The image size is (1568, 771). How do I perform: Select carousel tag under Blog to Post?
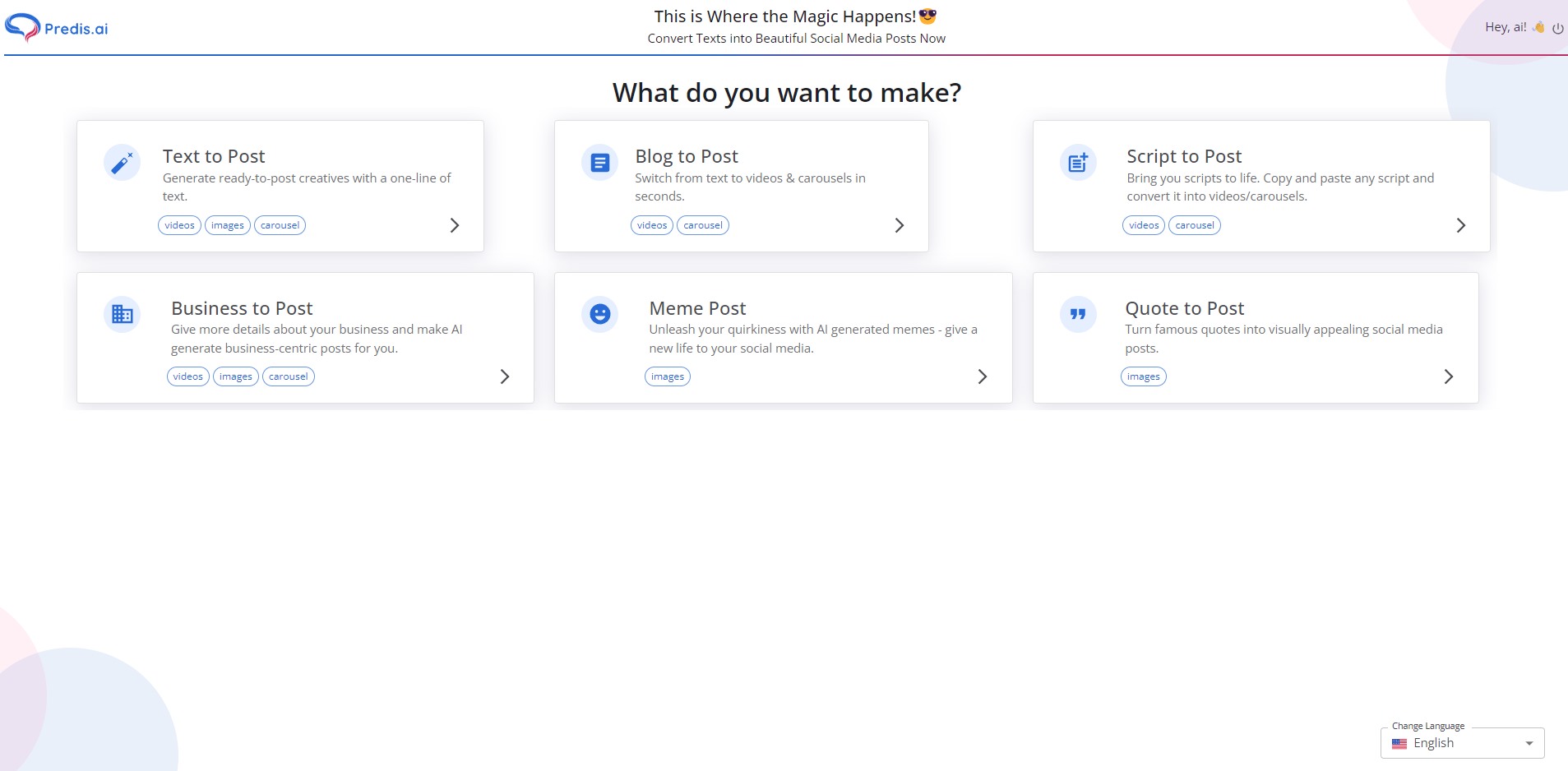[703, 225]
